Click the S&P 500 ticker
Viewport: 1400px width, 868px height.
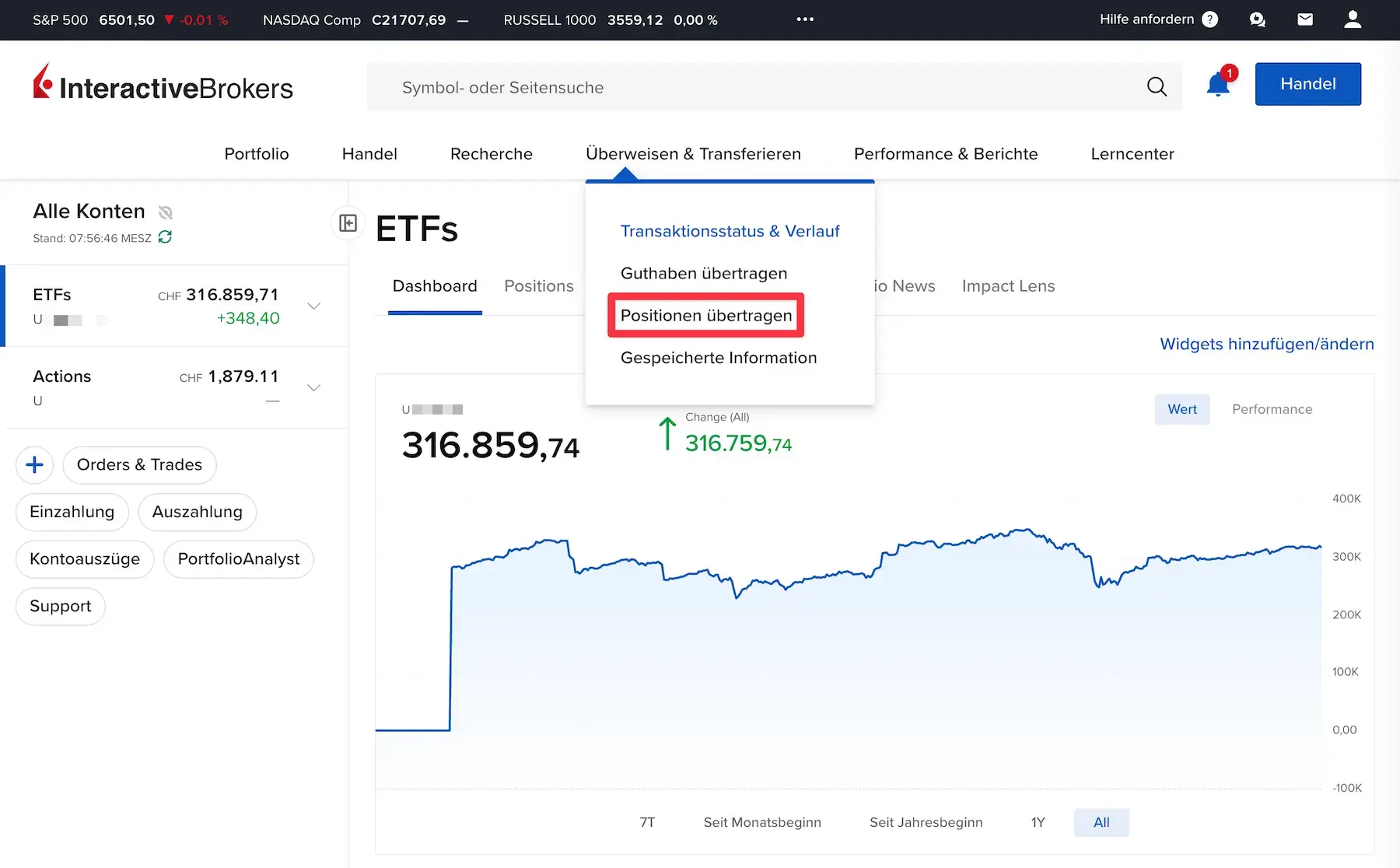130,19
